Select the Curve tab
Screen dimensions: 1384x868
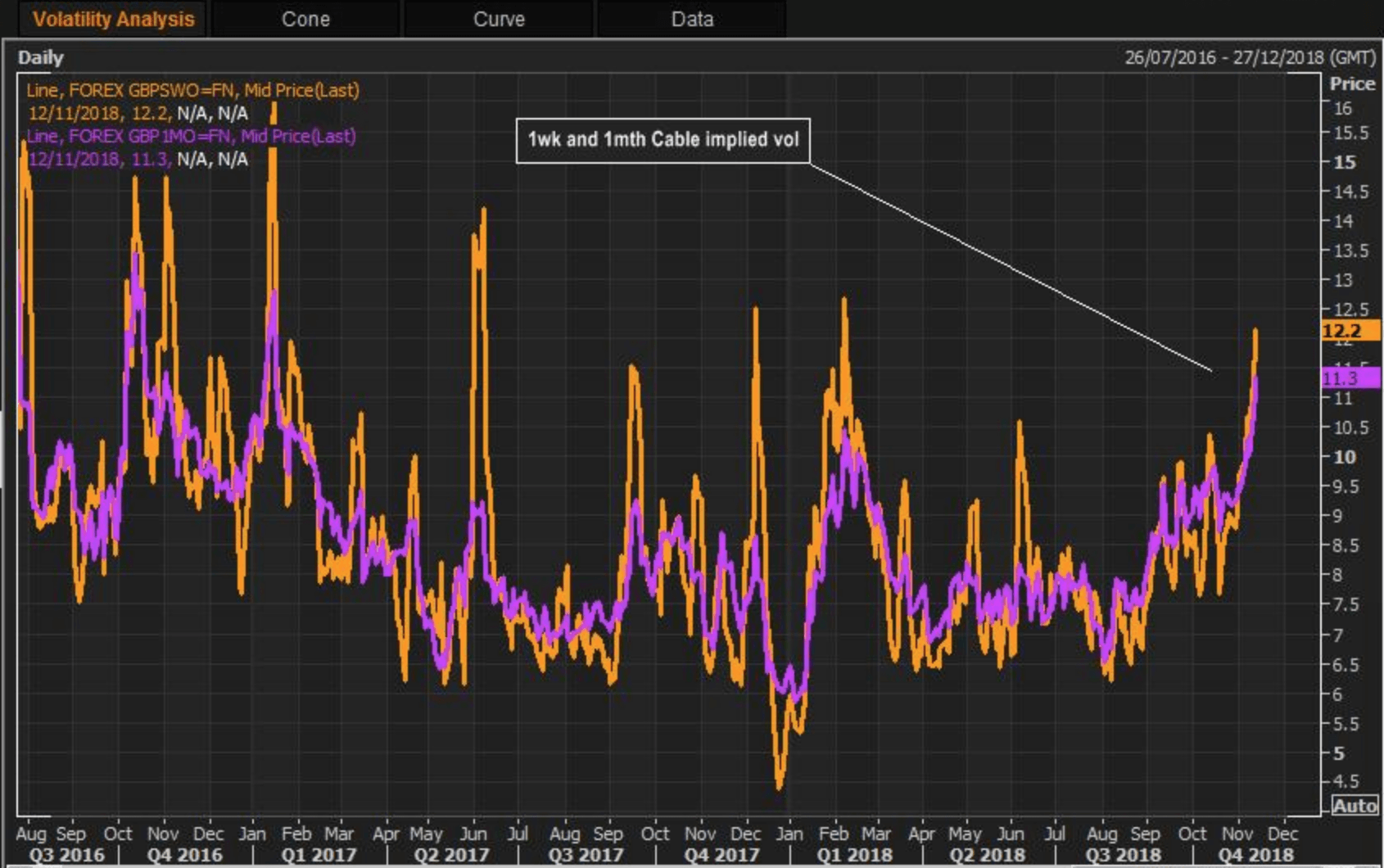tap(499, 19)
